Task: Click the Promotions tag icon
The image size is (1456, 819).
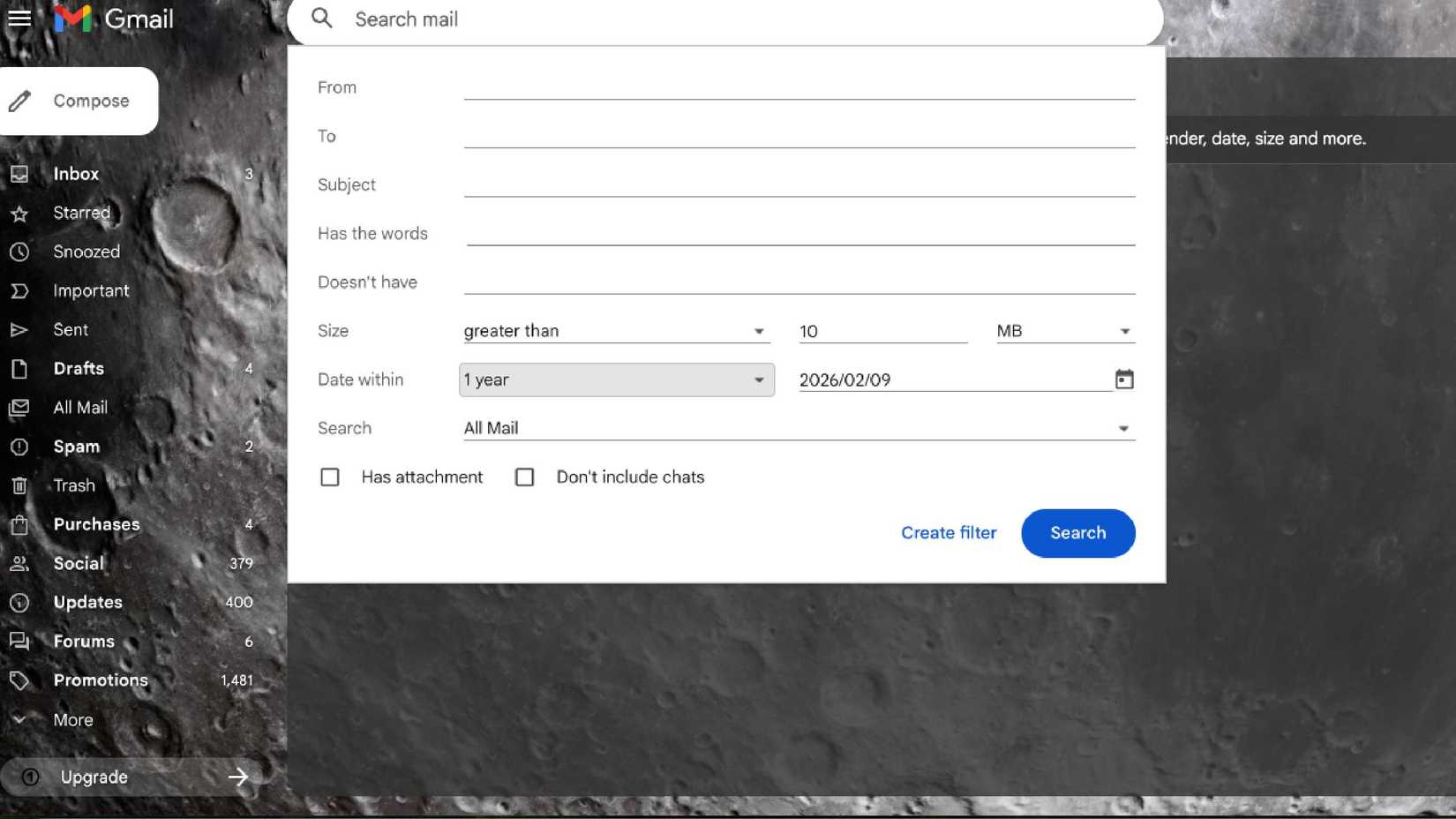Action: 19,680
